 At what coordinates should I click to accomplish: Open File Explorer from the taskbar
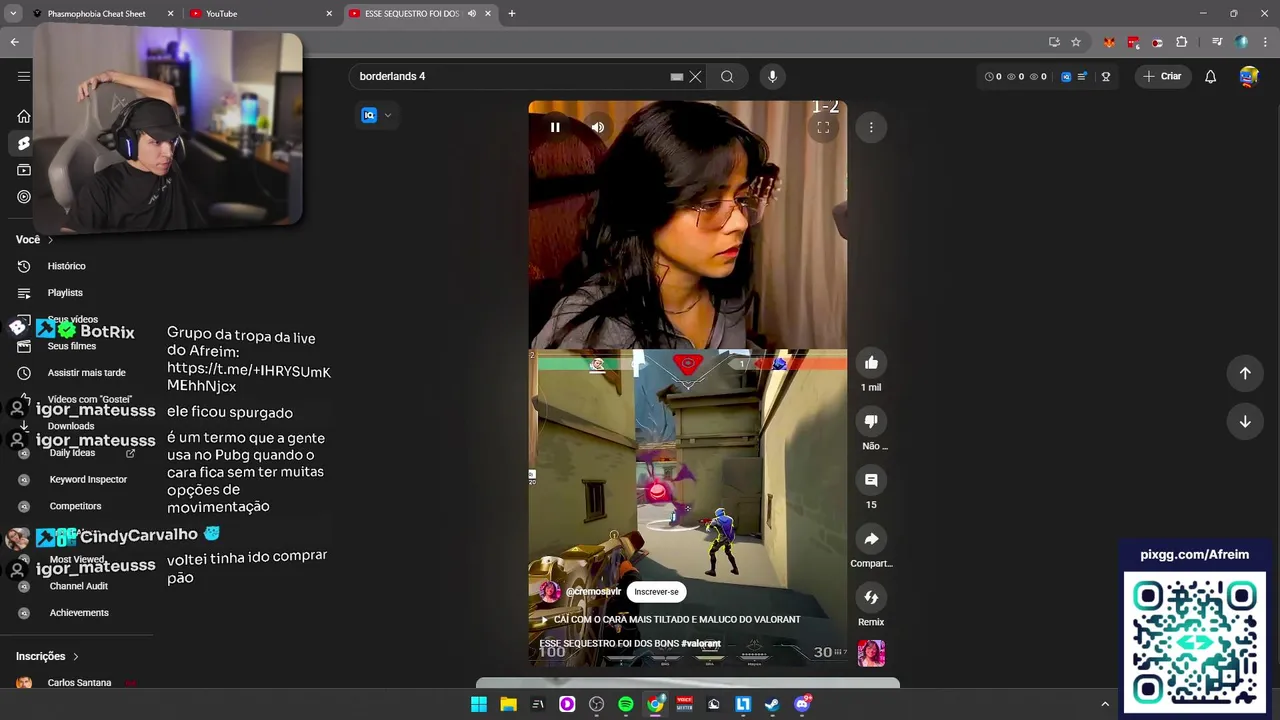point(508,704)
